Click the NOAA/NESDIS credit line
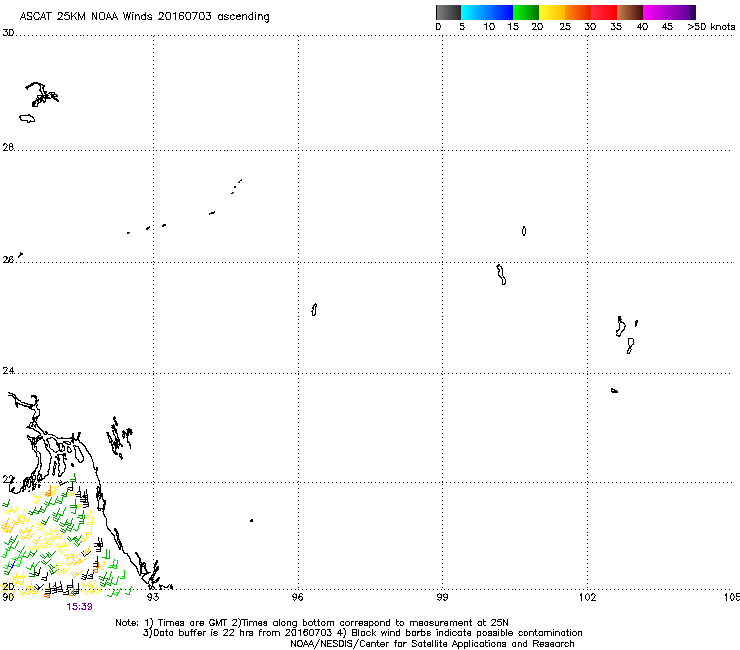 click(432, 644)
